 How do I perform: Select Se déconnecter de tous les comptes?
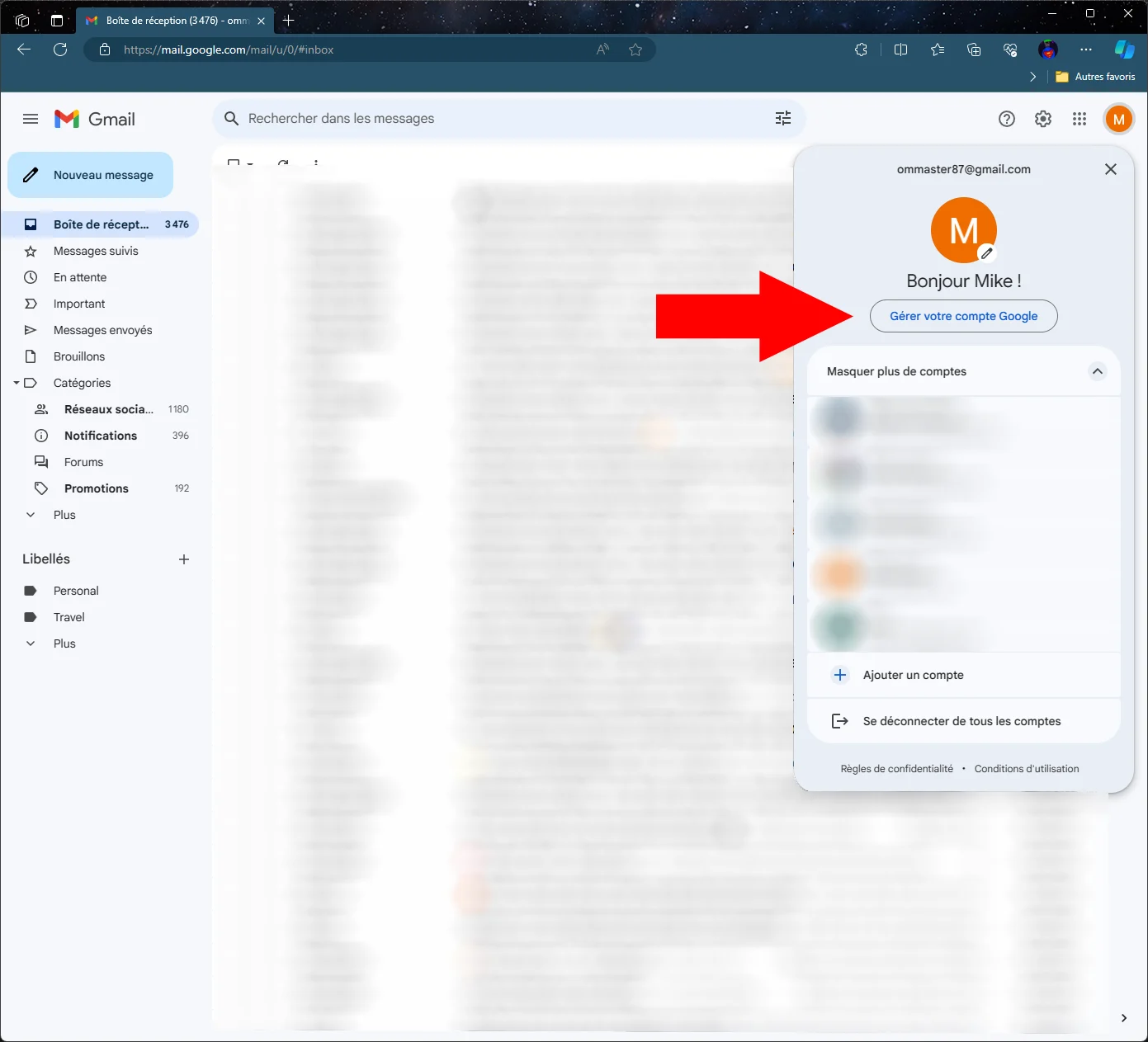point(964,721)
